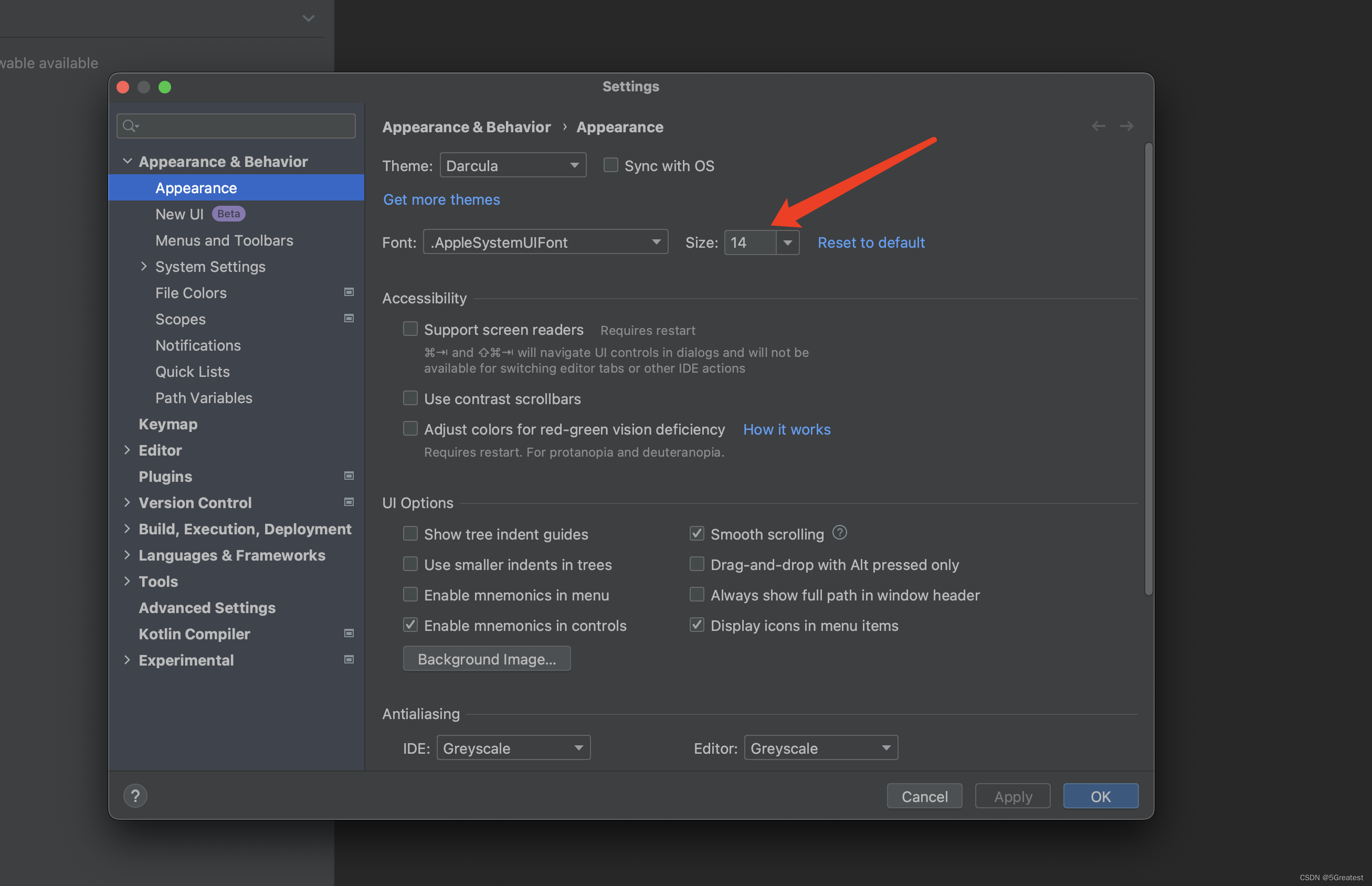Click Reset to default link
Screen dimensions: 1372x886
point(871,242)
